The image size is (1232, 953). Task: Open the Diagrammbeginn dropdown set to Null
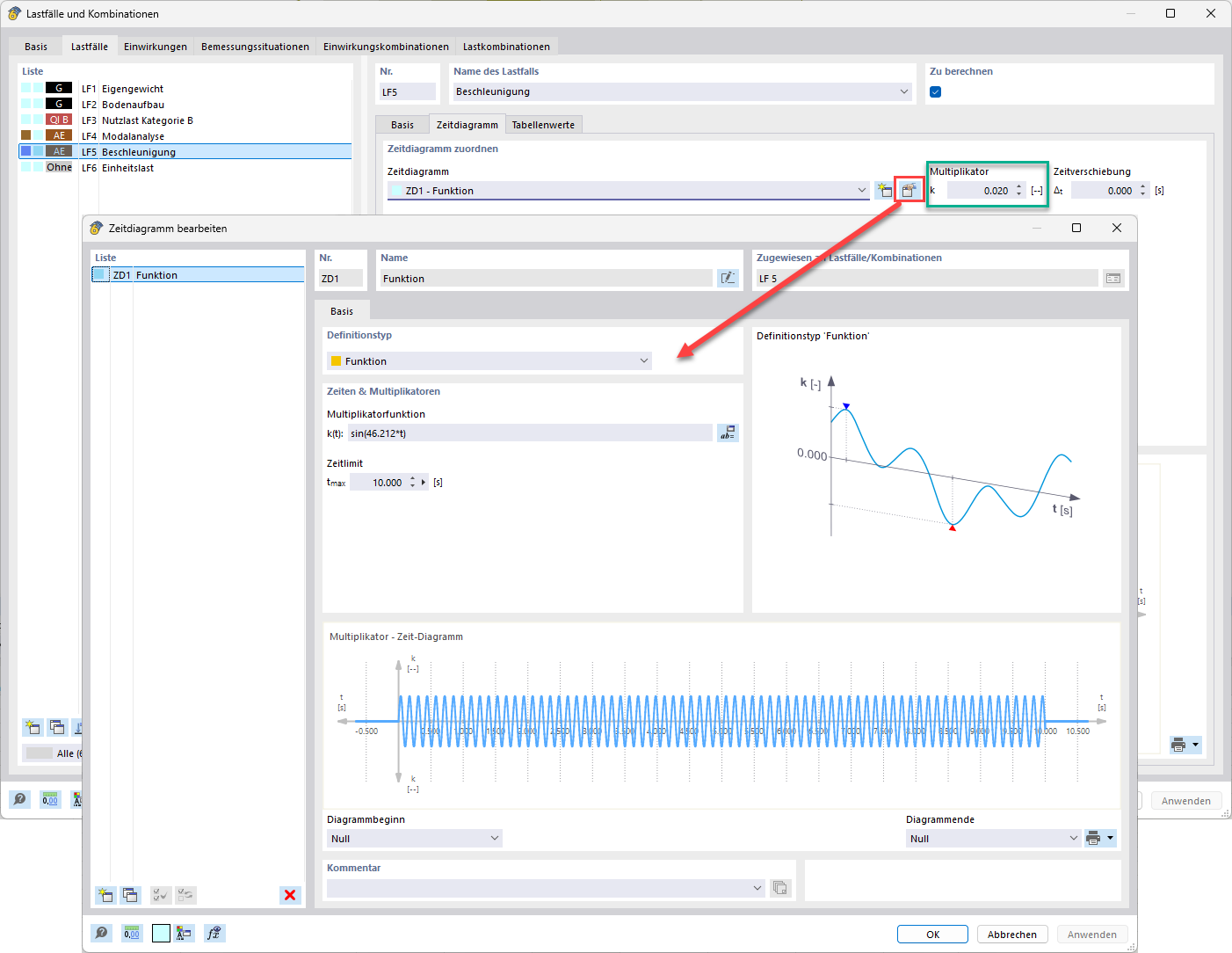494,838
